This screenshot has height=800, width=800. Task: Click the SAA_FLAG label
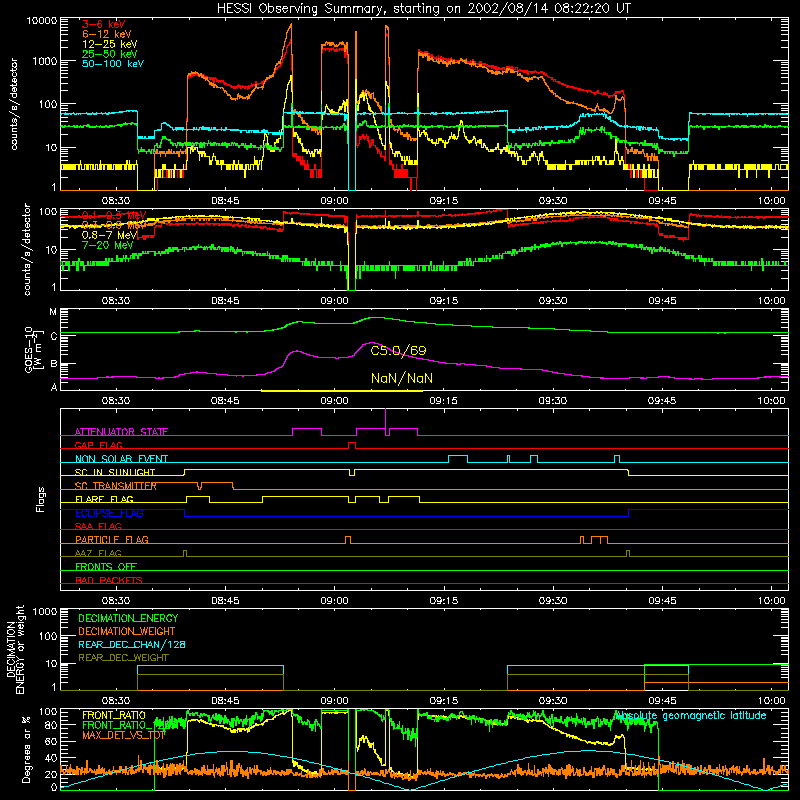[x=98, y=526]
